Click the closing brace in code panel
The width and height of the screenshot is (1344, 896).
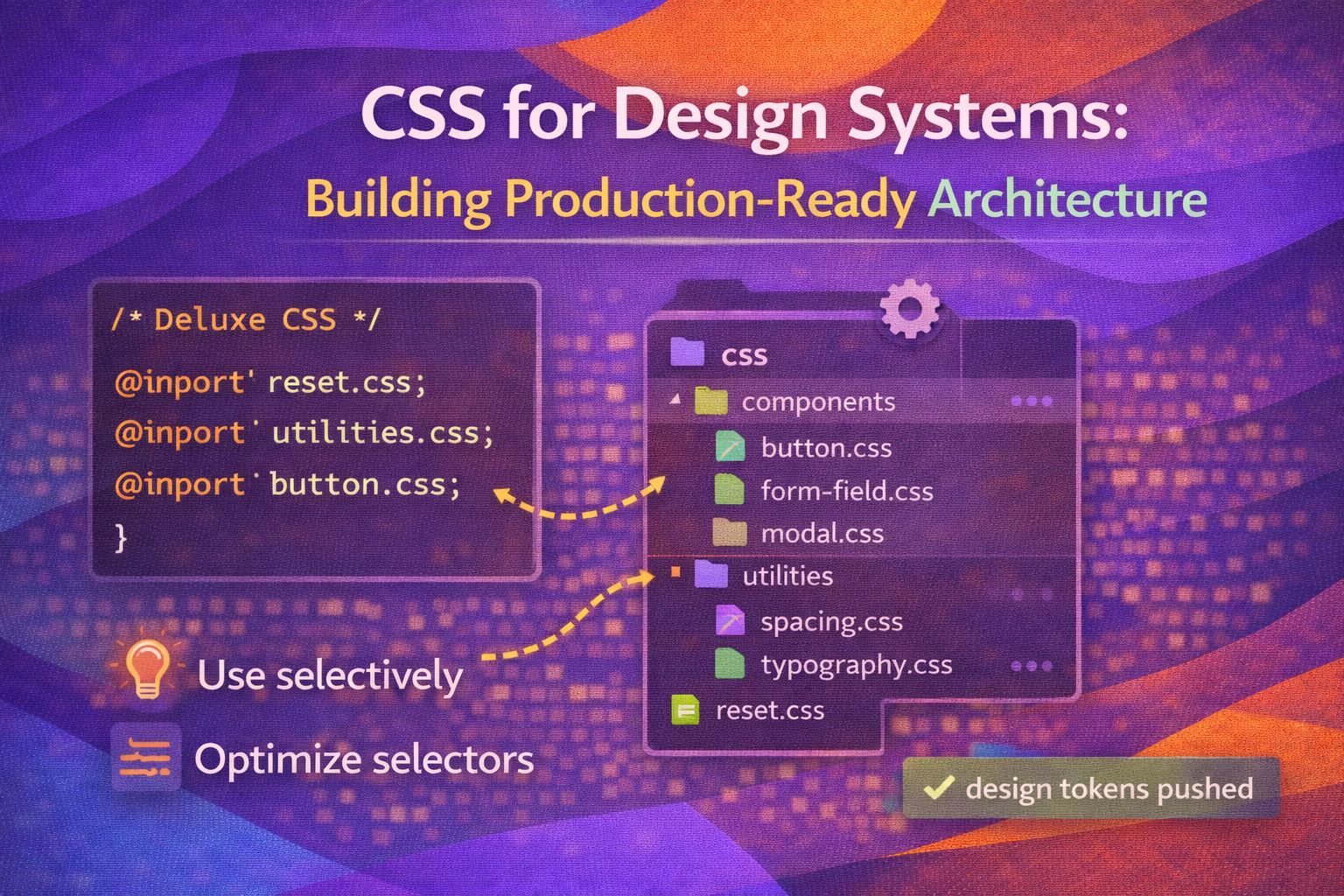pos(121,536)
